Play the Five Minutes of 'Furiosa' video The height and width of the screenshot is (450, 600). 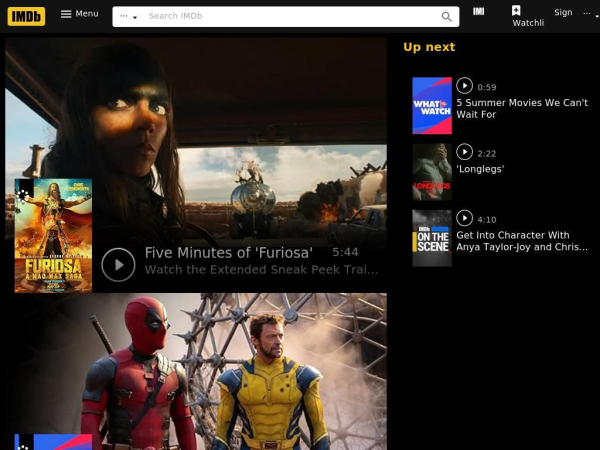point(118,265)
